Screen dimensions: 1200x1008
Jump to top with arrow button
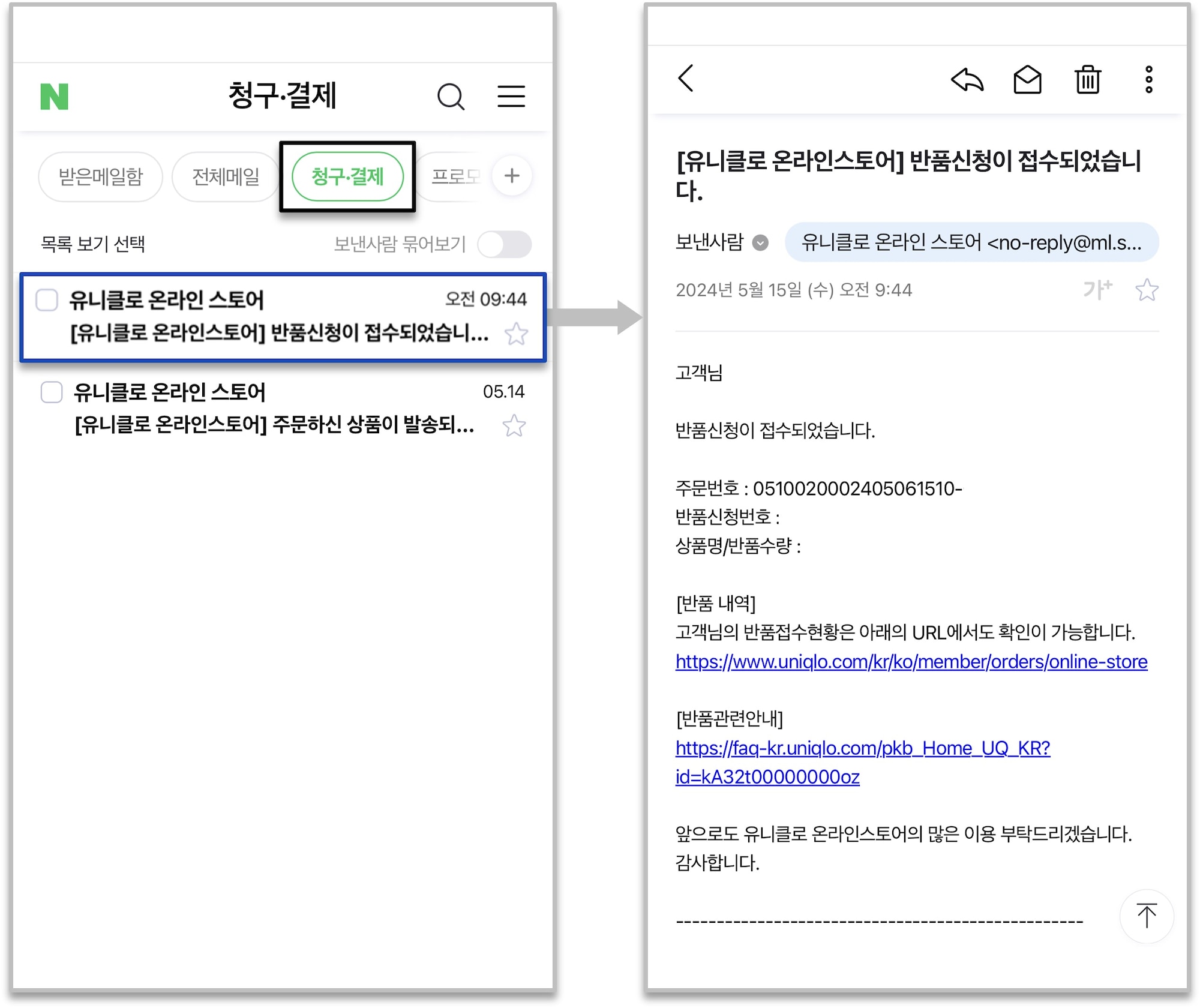pos(1147,916)
